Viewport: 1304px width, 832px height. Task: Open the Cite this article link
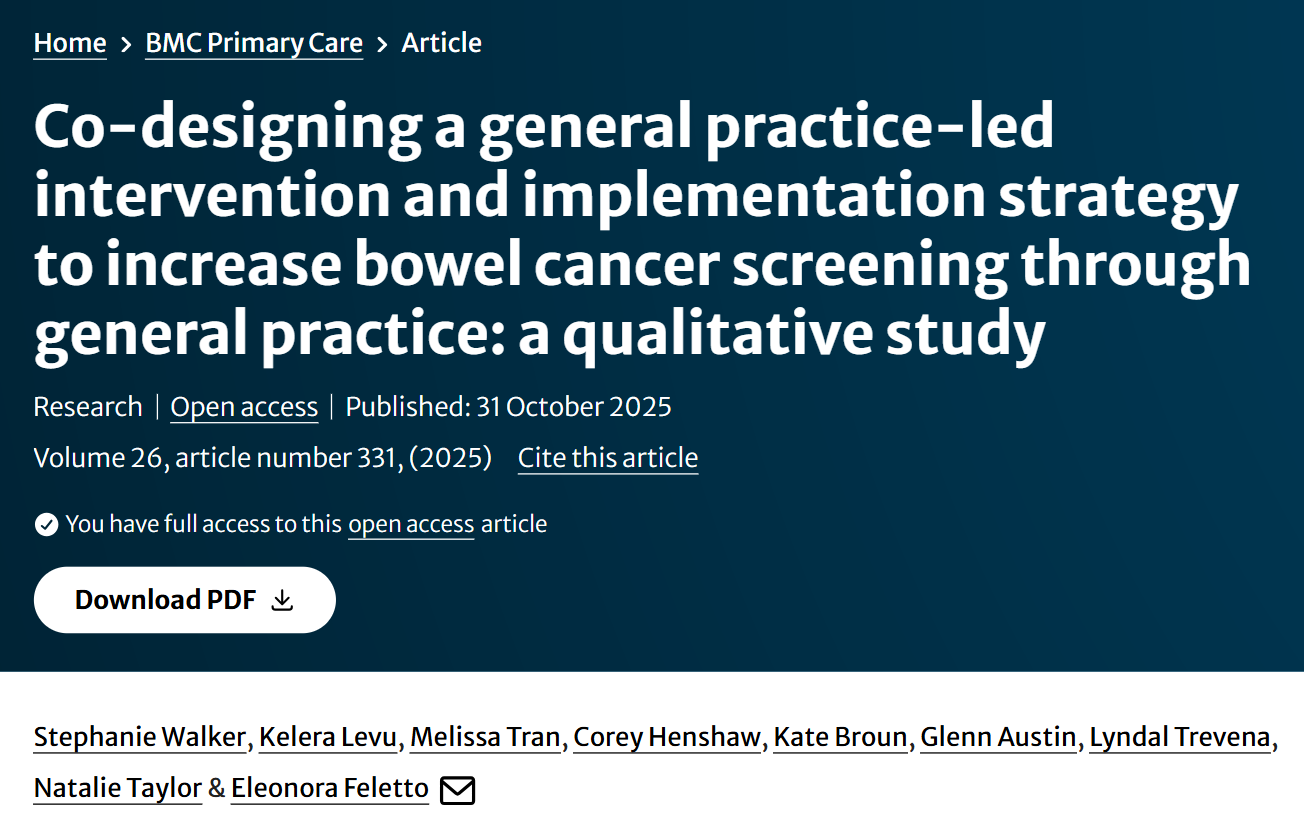(607, 457)
